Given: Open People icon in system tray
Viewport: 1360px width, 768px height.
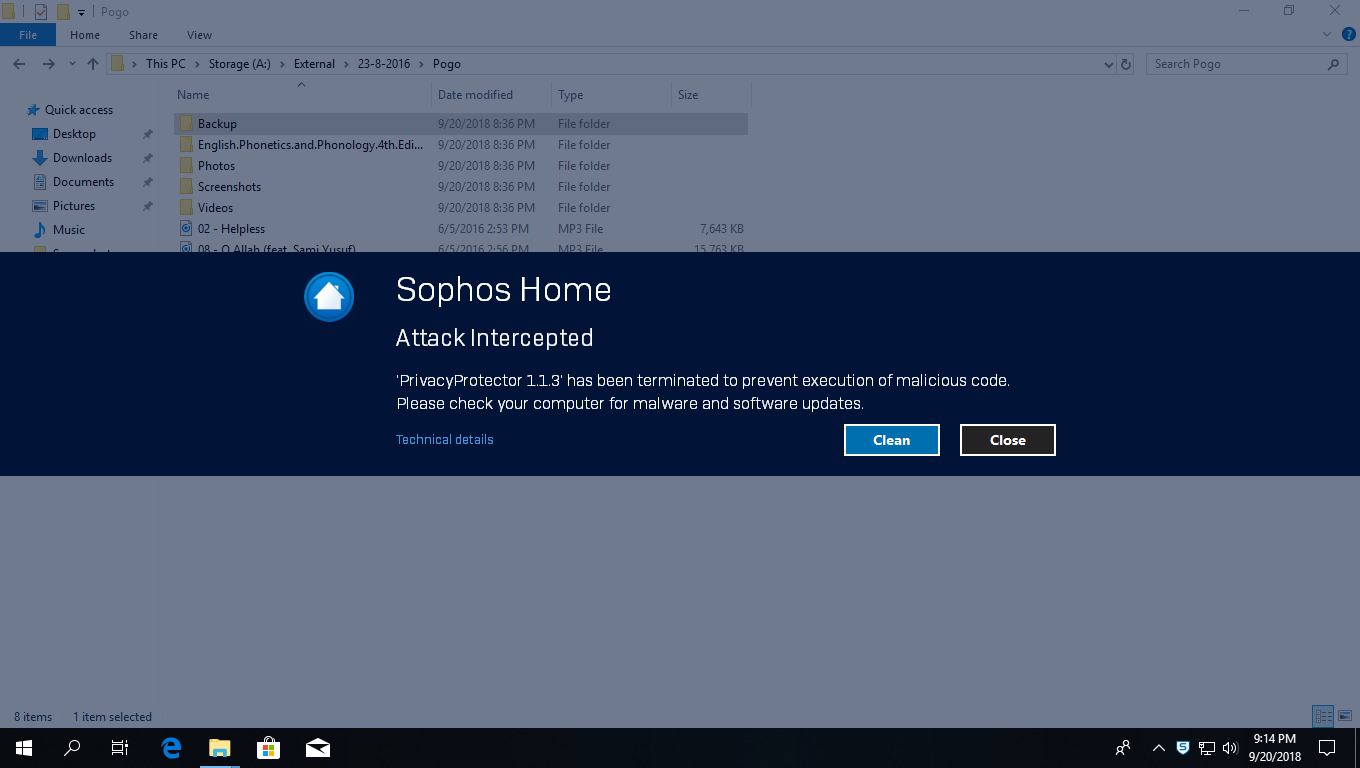Looking at the screenshot, I should (x=1123, y=748).
